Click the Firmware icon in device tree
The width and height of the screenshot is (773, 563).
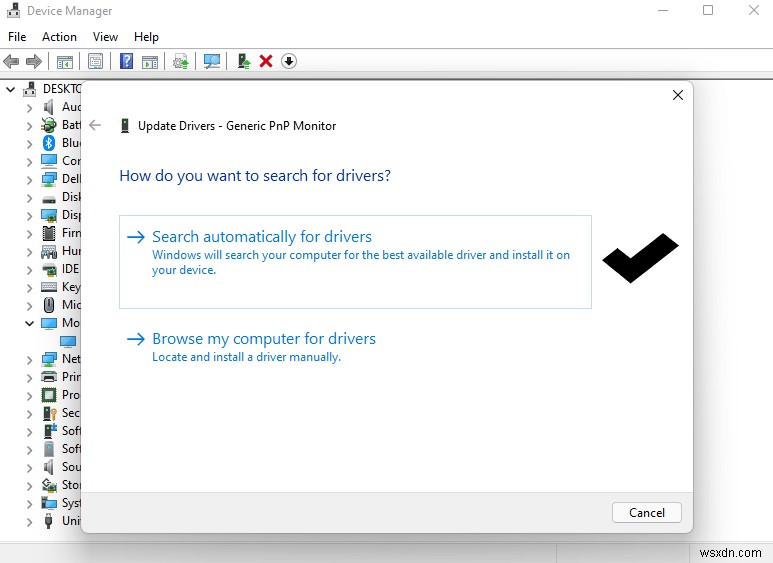coord(49,233)
